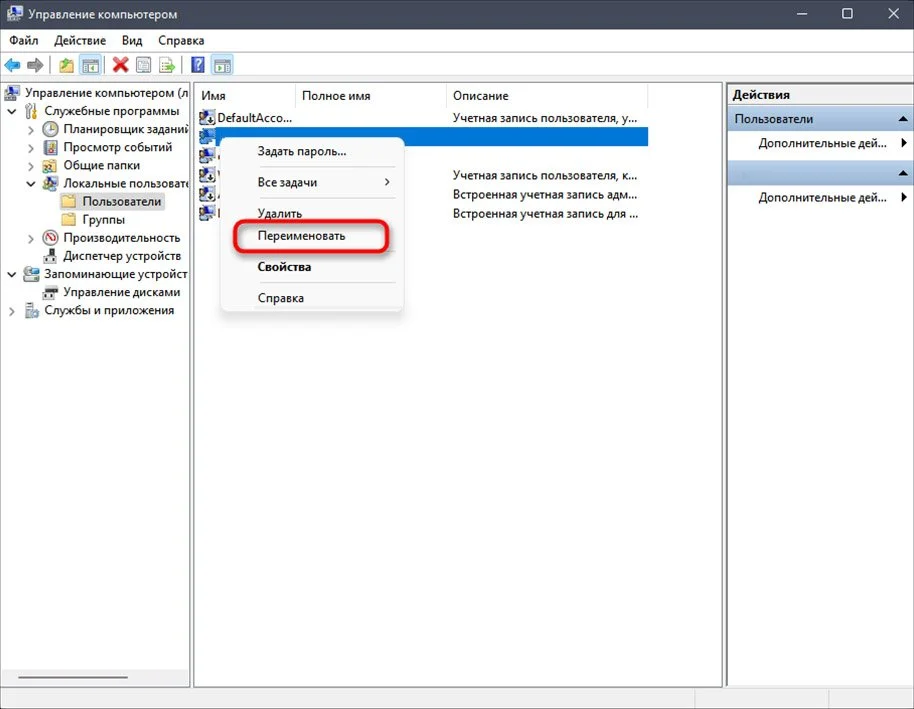Click the Properties toolbar icon
The height and width of the screenshot is (709, 914).
143,65
